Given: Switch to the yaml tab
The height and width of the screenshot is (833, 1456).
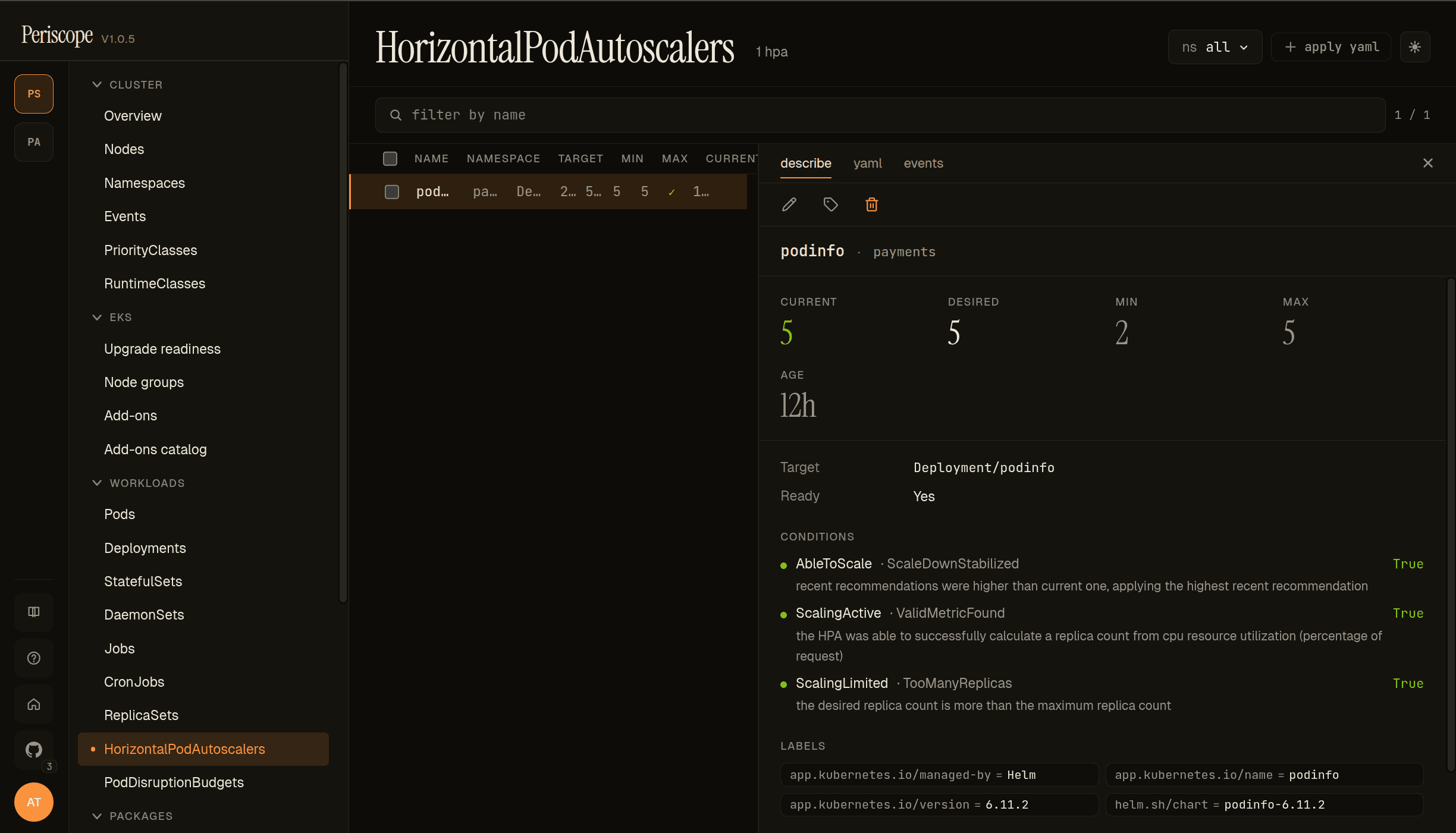Looking at the screenshot, I should pyautogui.click(x=867, y=163).
